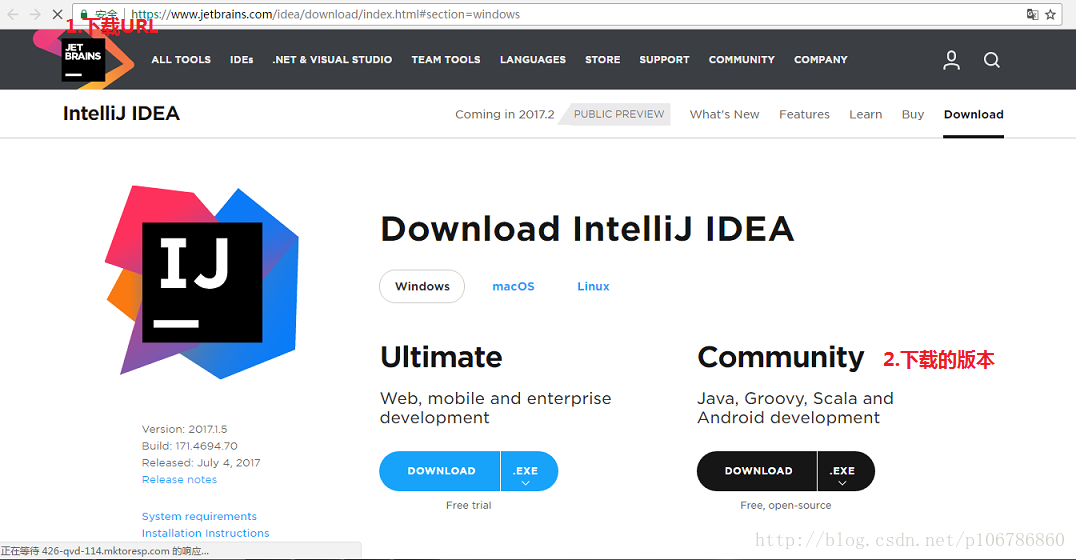Viewport: 1076px width, 560px height.
Task: Go to What's New page
Action: 725,114
